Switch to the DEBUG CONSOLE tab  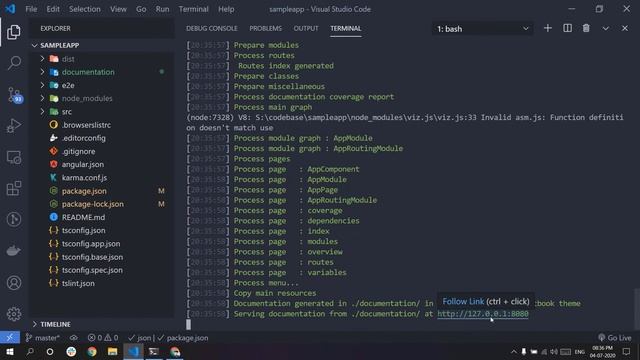pos(211,29)
